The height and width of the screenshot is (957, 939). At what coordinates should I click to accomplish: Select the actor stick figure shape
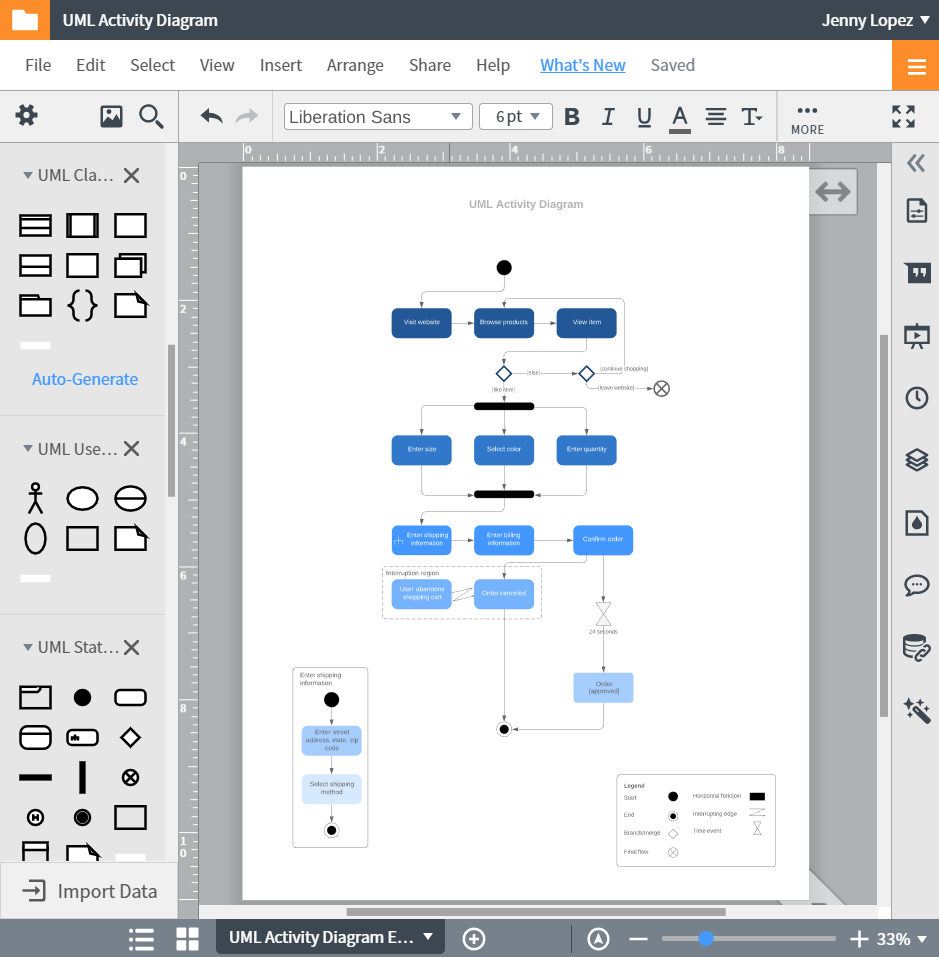(35, 498)
